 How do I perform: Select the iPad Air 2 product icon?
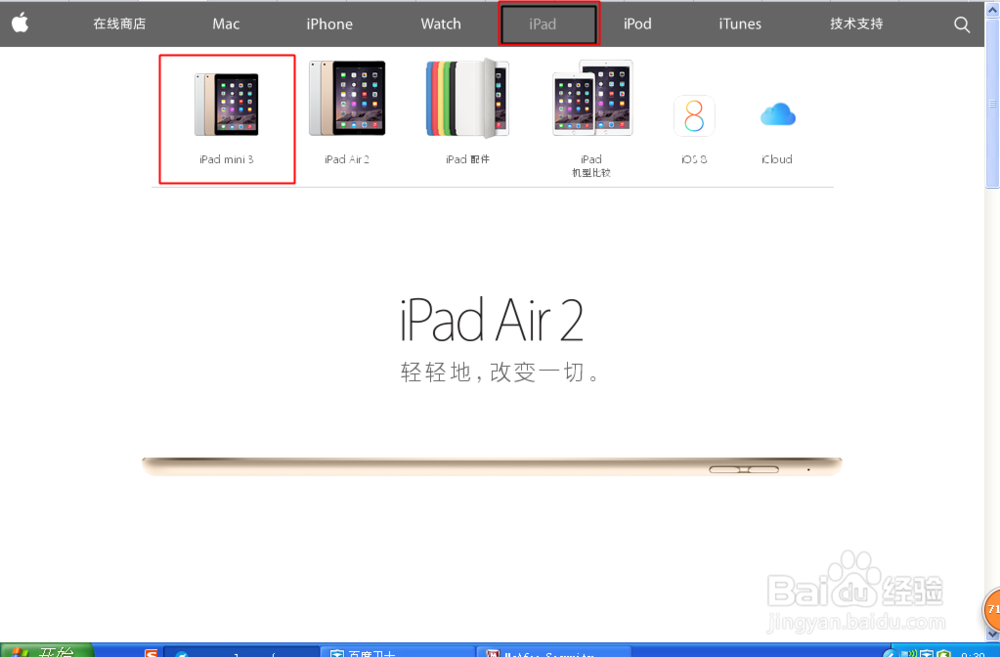347,98
